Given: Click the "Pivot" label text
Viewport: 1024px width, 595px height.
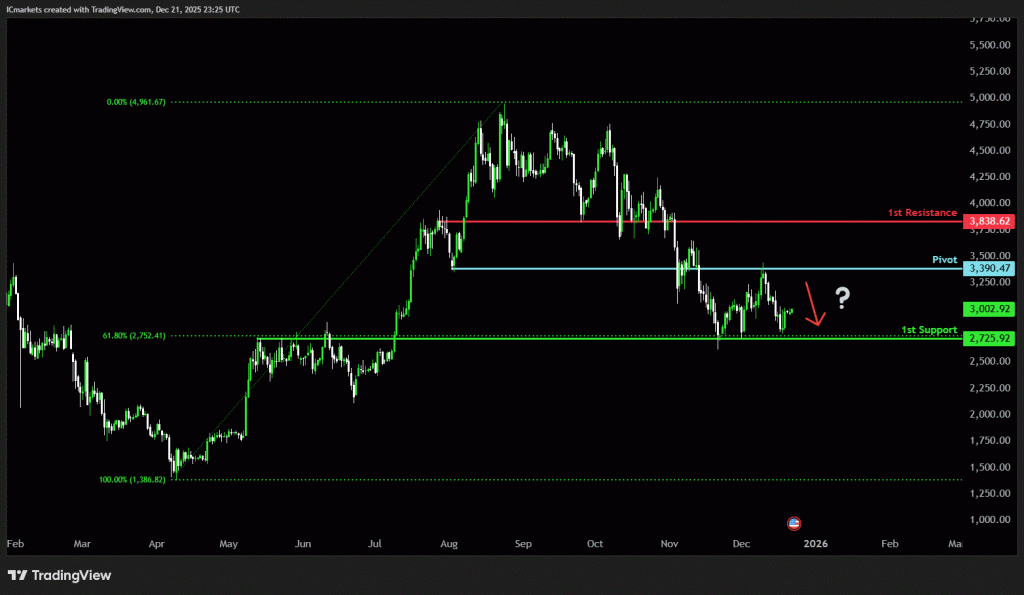Looking at the screenshot, I should coord(944,259).
